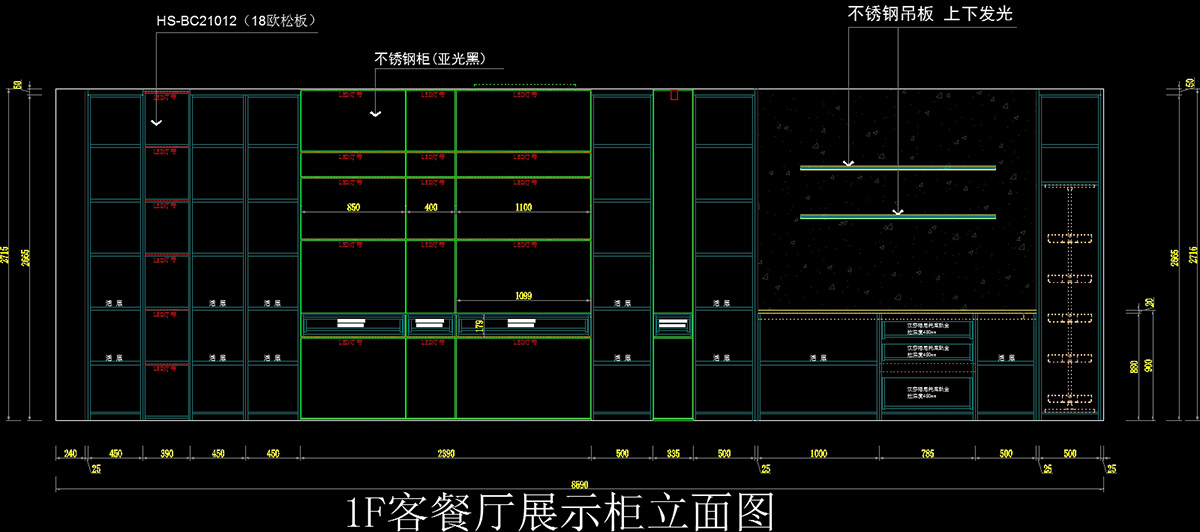1200x532 pixels.
Task: Select the 240 dimension at bottom left
Action: coord(70,454)
